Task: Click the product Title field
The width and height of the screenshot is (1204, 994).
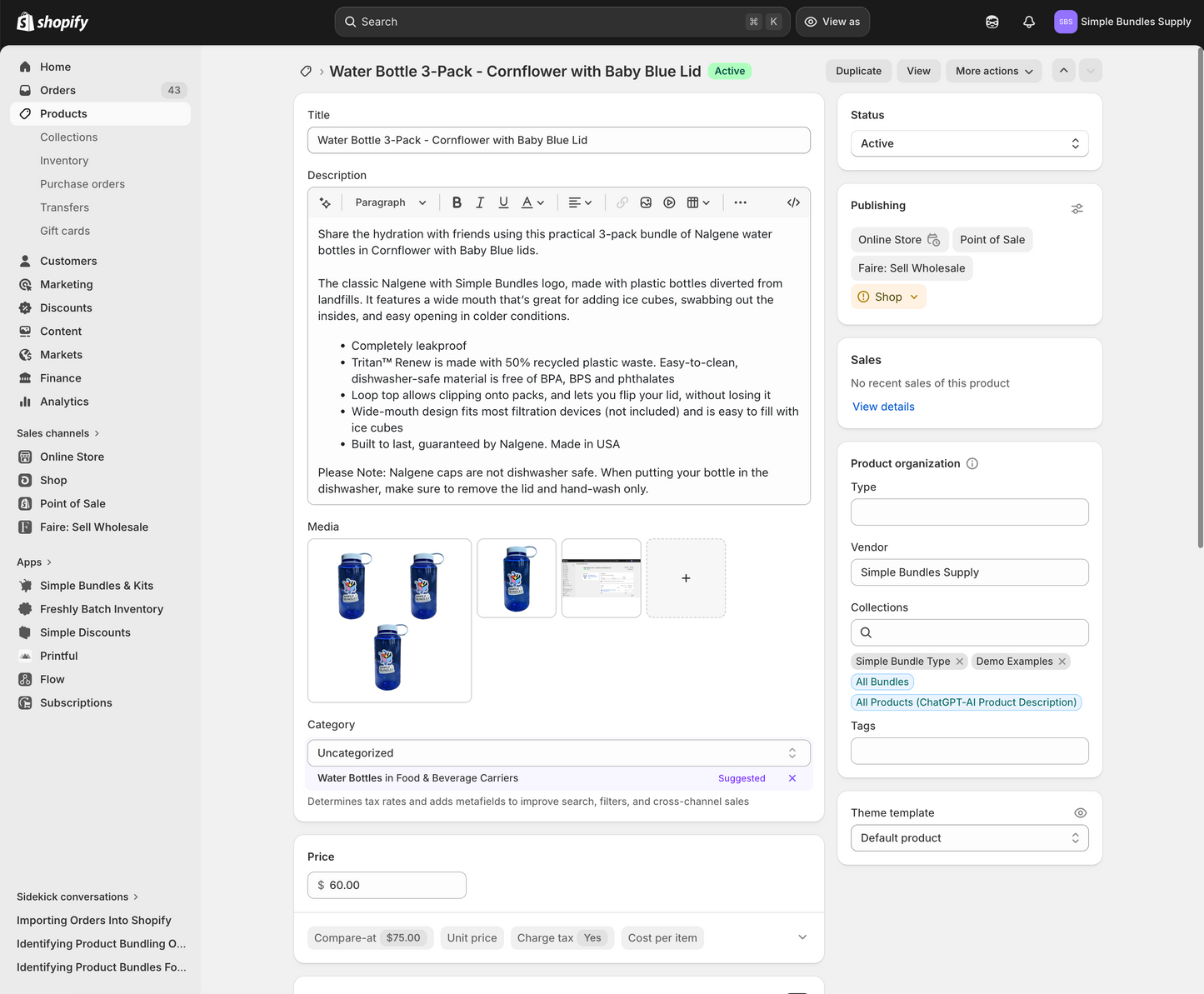Action: pos(559,140)
